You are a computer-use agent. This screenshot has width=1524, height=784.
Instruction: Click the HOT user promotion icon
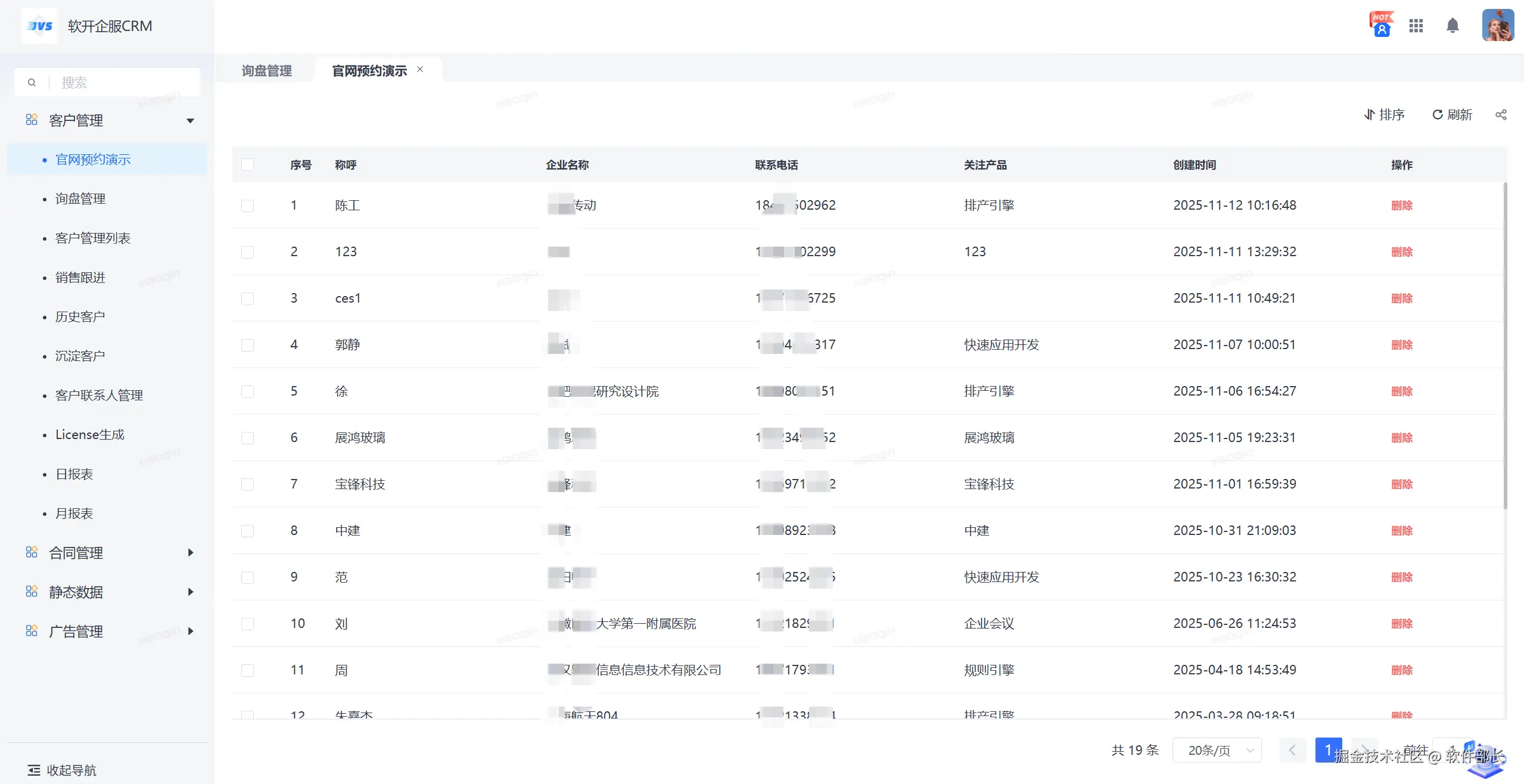coord(1382,25)
